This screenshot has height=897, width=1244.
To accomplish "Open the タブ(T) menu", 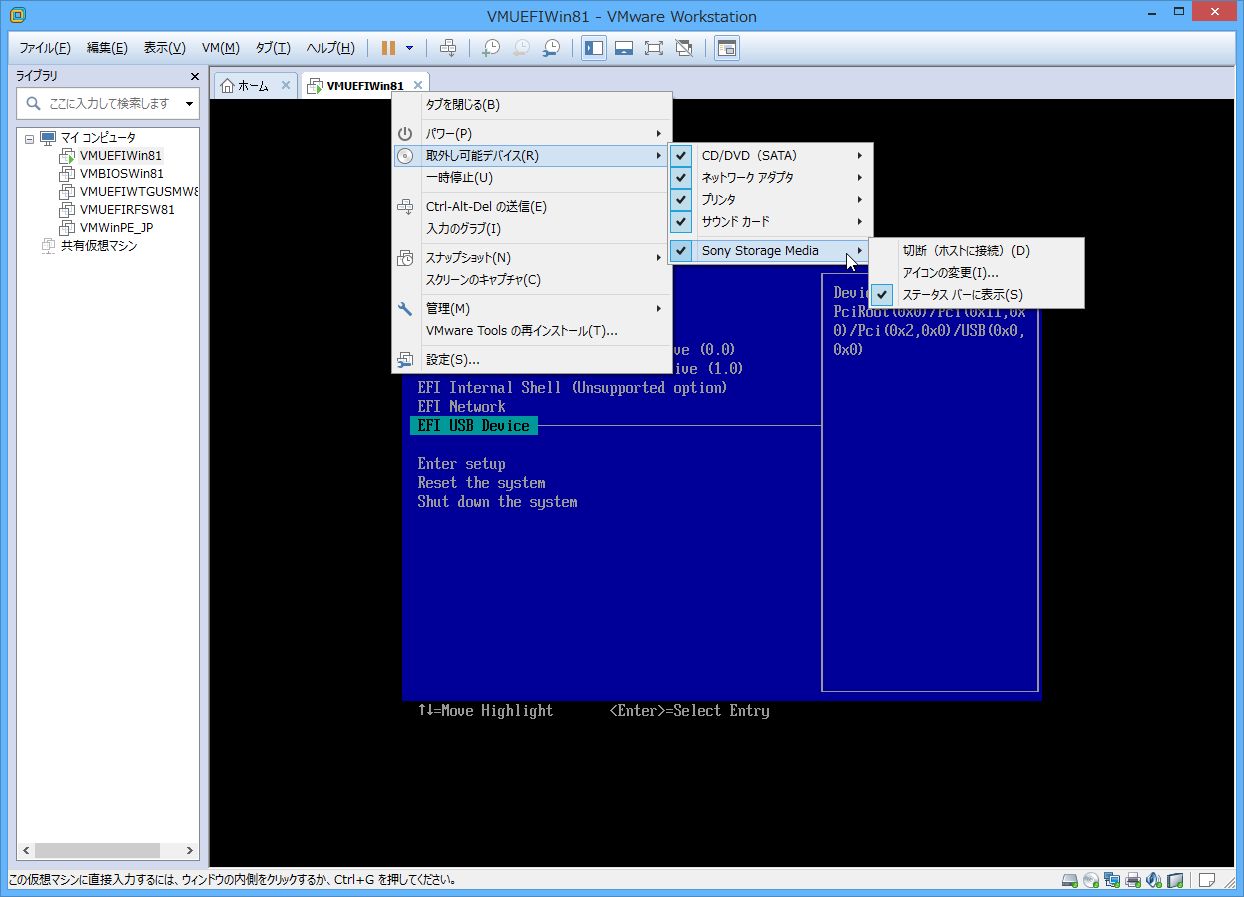I will tap(273, 48).
